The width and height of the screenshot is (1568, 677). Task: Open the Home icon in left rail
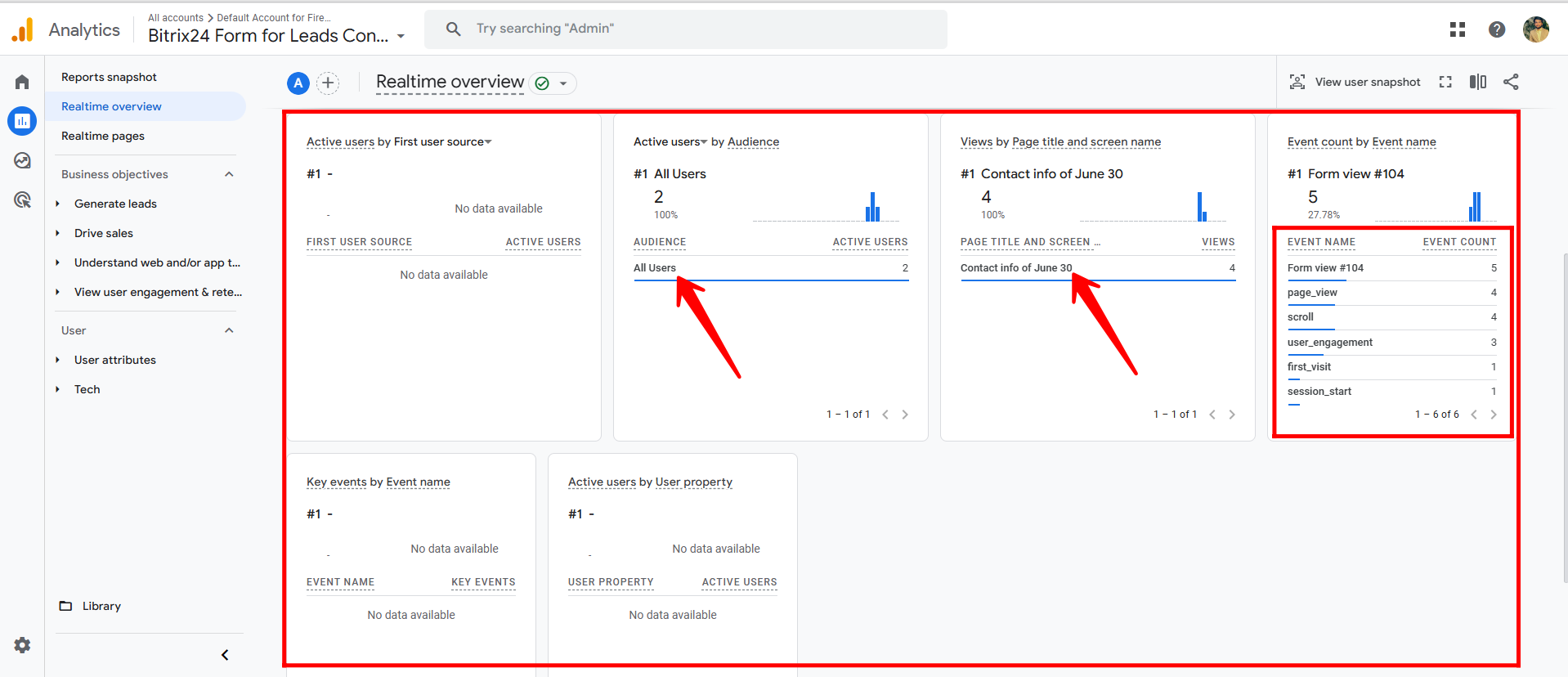click(22, 82)
